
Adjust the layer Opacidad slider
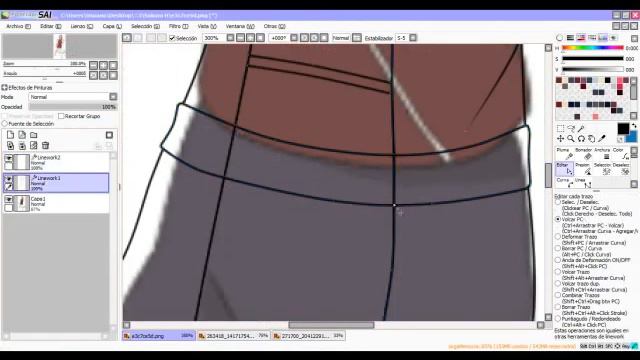point(73,107)
